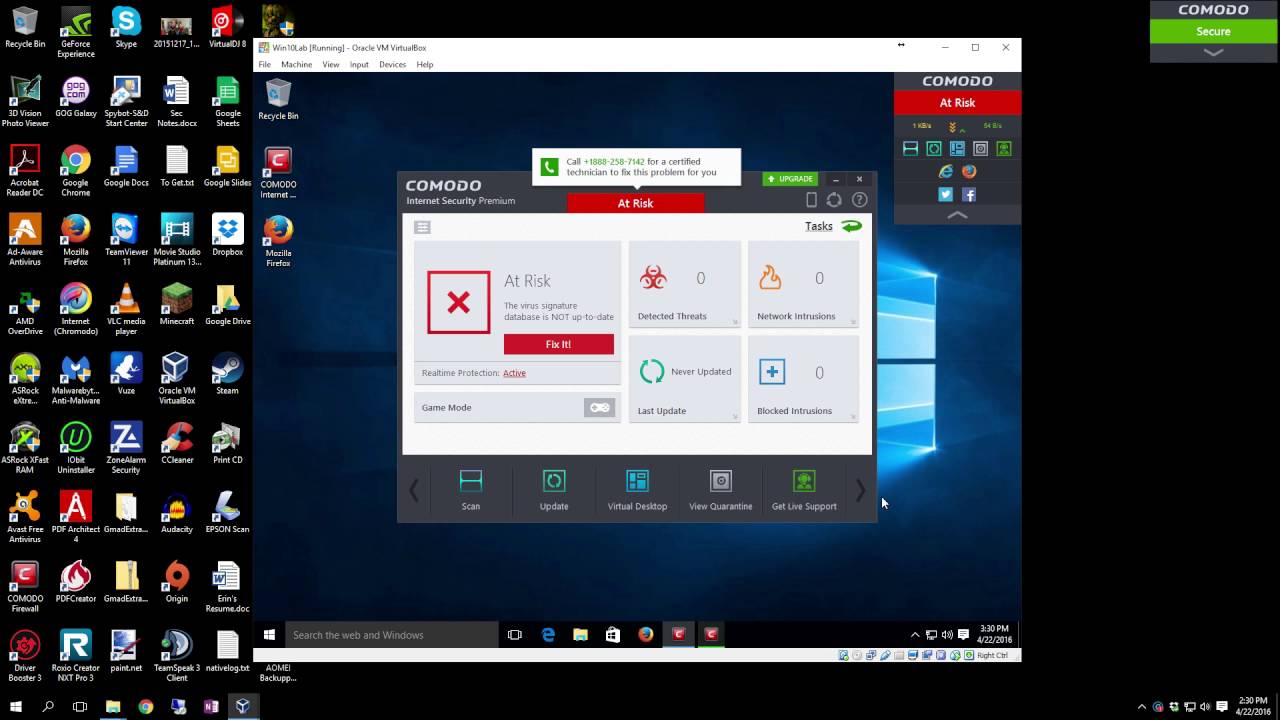
Task: Click Detected Threats biohazard tile
Action: click(685, 284)
